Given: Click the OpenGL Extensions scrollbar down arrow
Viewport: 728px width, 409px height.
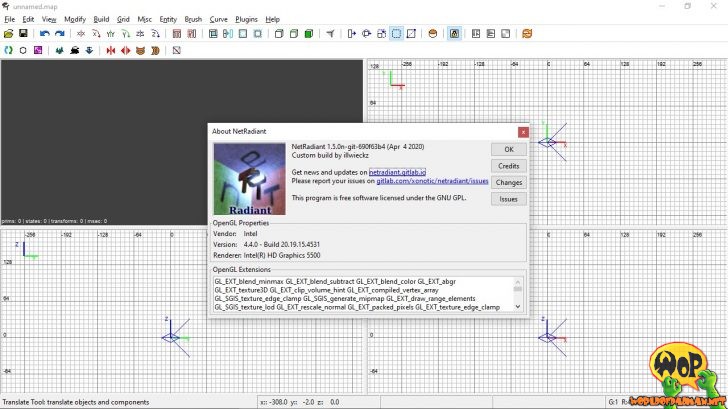Looking at the screenshot, I should [x=518, y=306].
